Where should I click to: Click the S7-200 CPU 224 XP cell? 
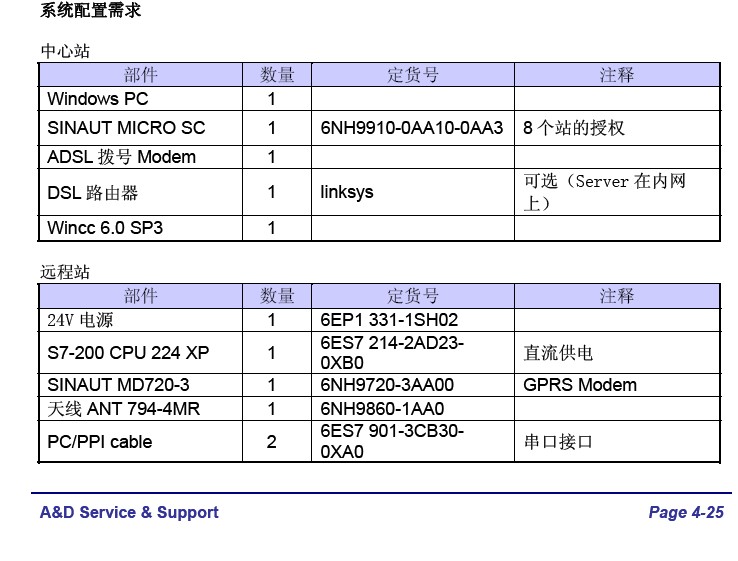[x=128, y=352]
